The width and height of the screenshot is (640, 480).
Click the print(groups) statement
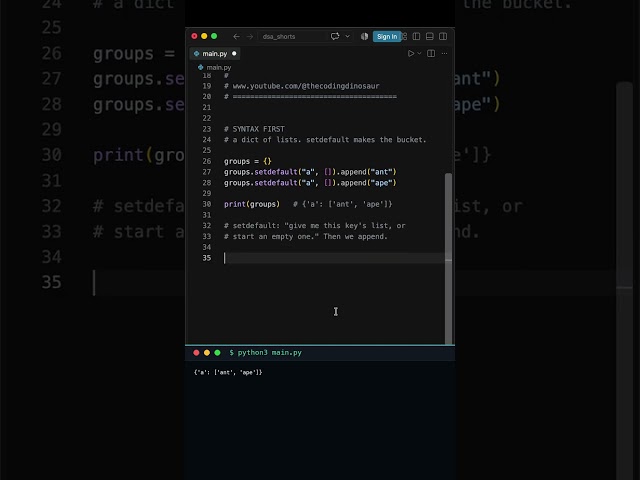[x=252, y=204]
